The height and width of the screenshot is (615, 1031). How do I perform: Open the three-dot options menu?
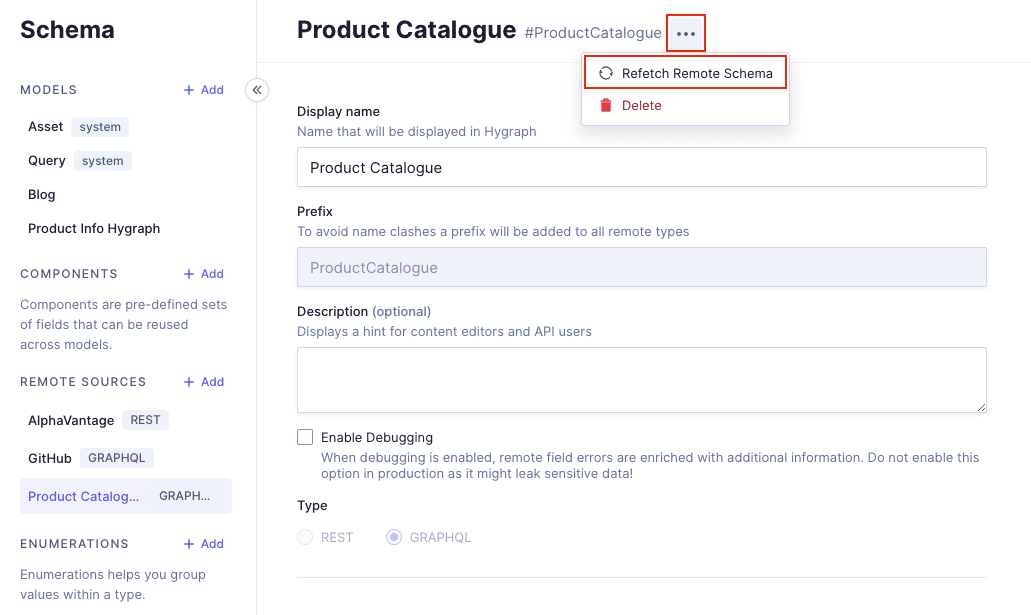[x=686, y=33]
